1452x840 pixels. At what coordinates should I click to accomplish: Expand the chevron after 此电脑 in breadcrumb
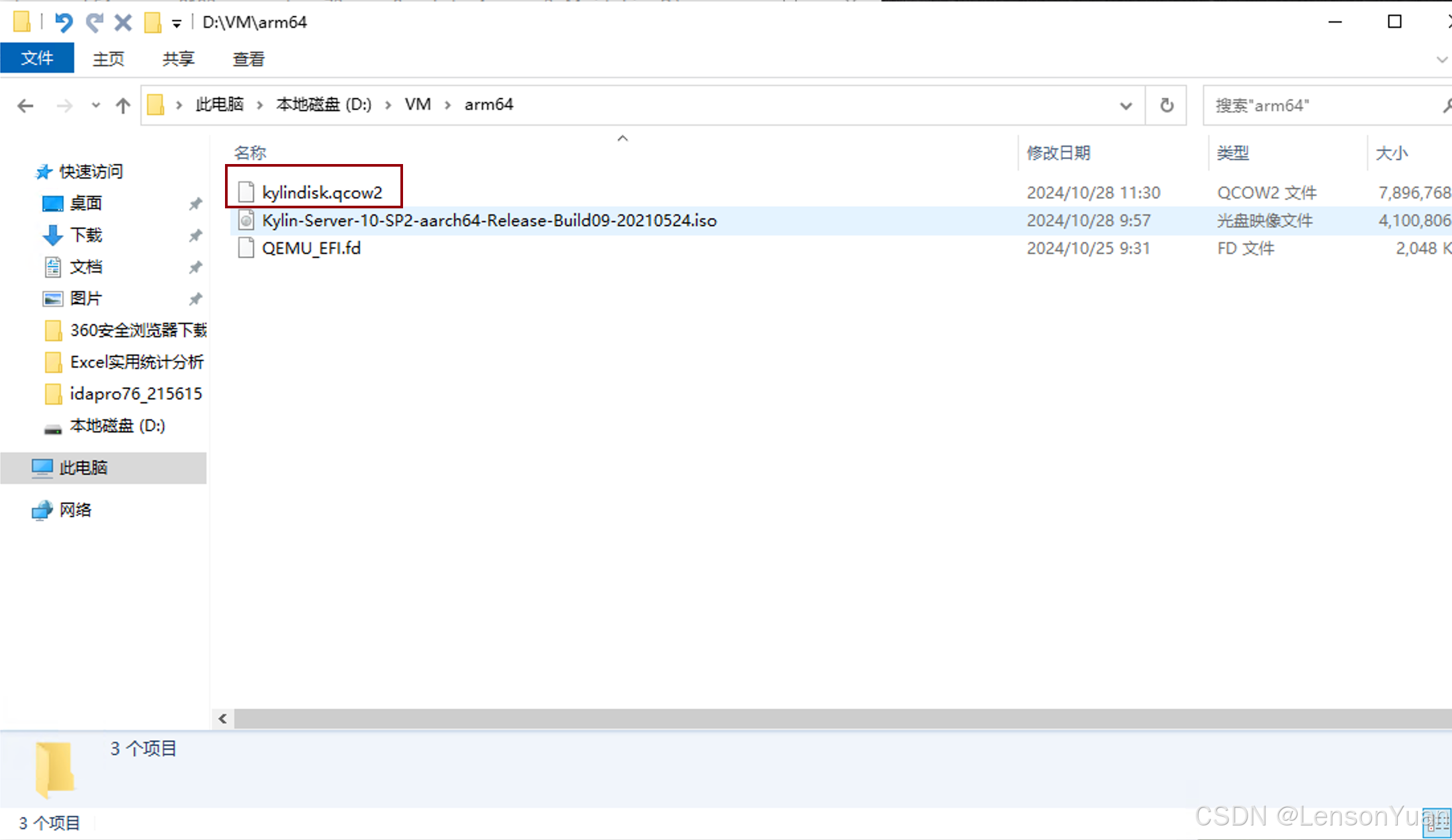260,105
